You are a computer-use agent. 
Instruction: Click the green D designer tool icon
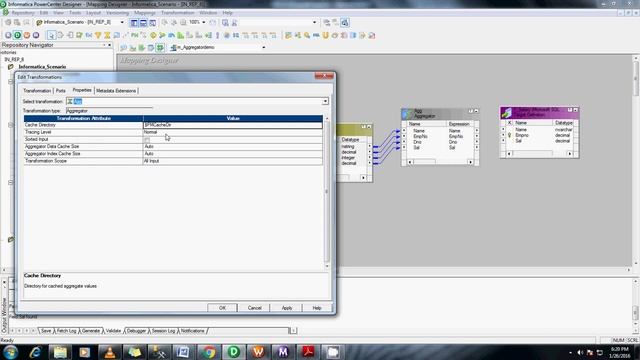click(x=18, y=35)
